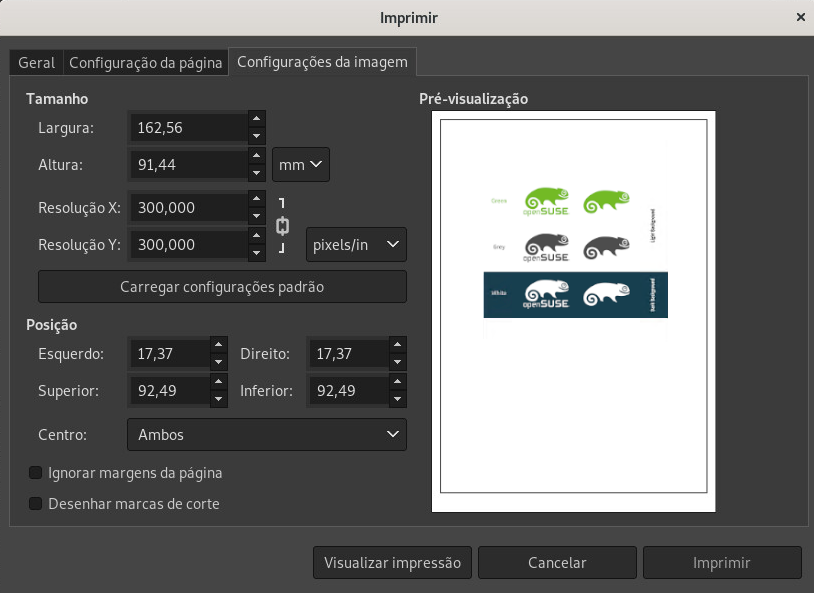Open the Centro dropdown showing Ambos

[x=267, y=435]
